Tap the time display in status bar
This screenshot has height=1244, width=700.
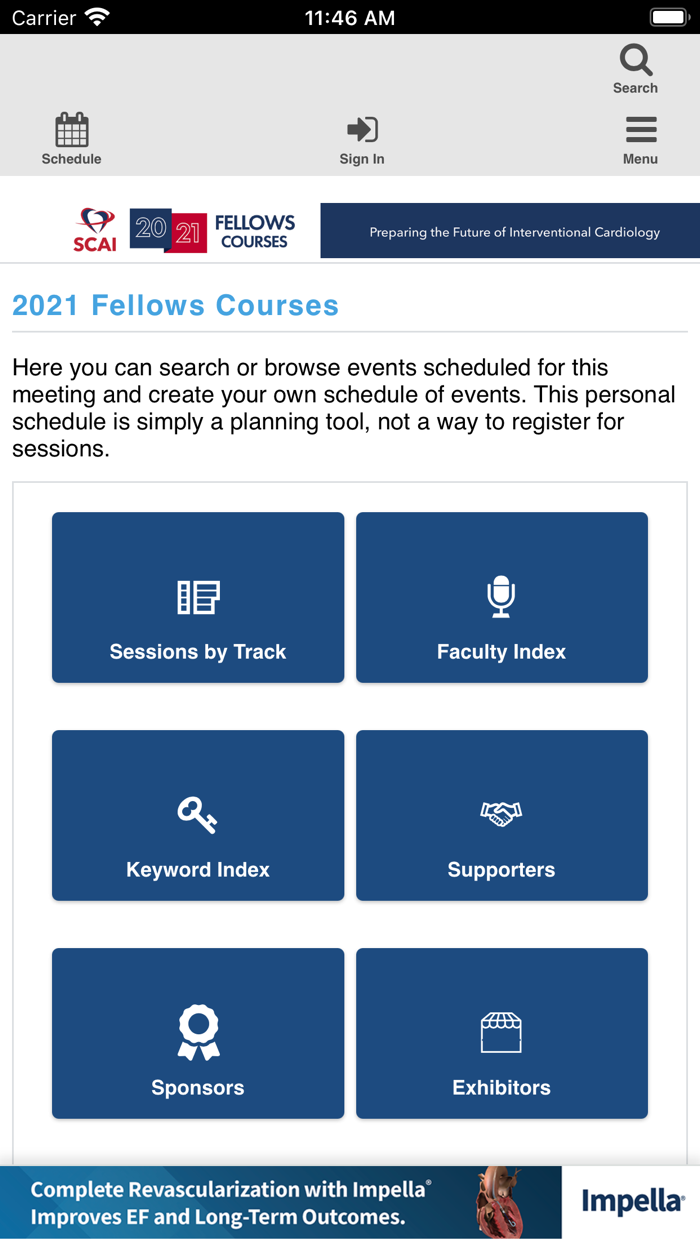[x=349, y=16]
